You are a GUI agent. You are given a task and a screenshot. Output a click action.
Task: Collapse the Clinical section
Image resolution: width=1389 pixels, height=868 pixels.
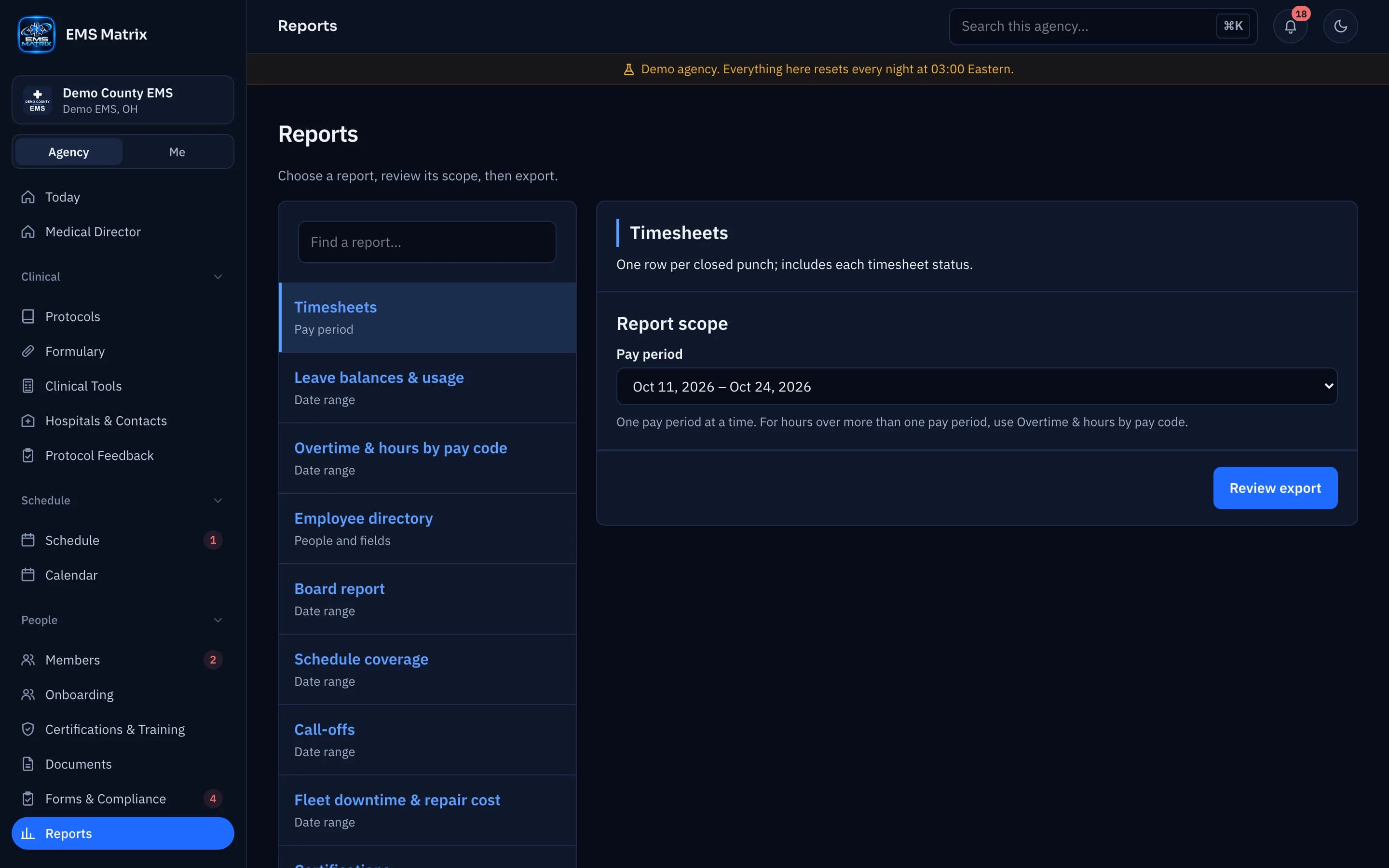(x=218, y=277)
